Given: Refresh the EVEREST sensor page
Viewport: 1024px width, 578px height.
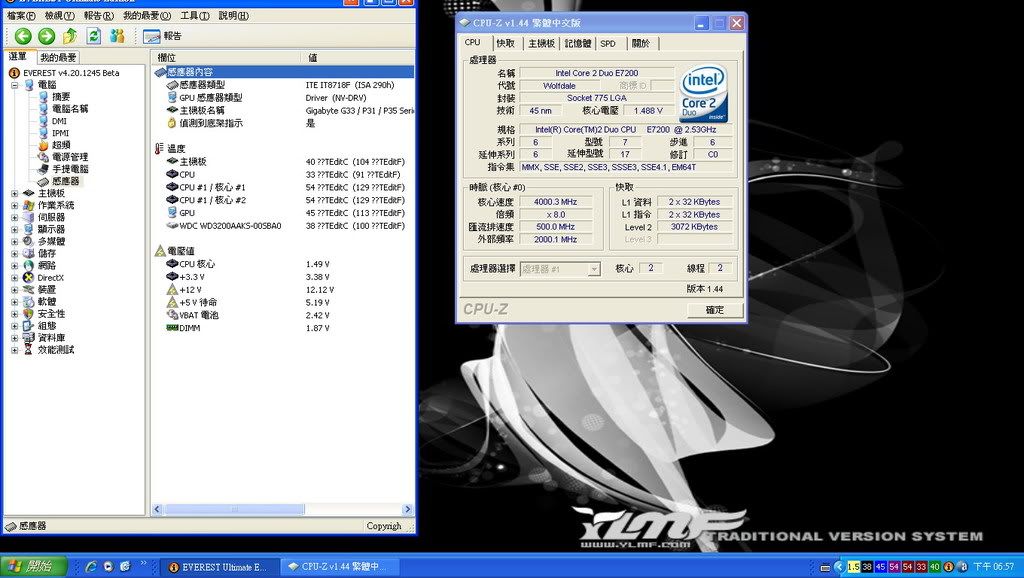Looking at the screenshot, I should [x=93, y=36].
